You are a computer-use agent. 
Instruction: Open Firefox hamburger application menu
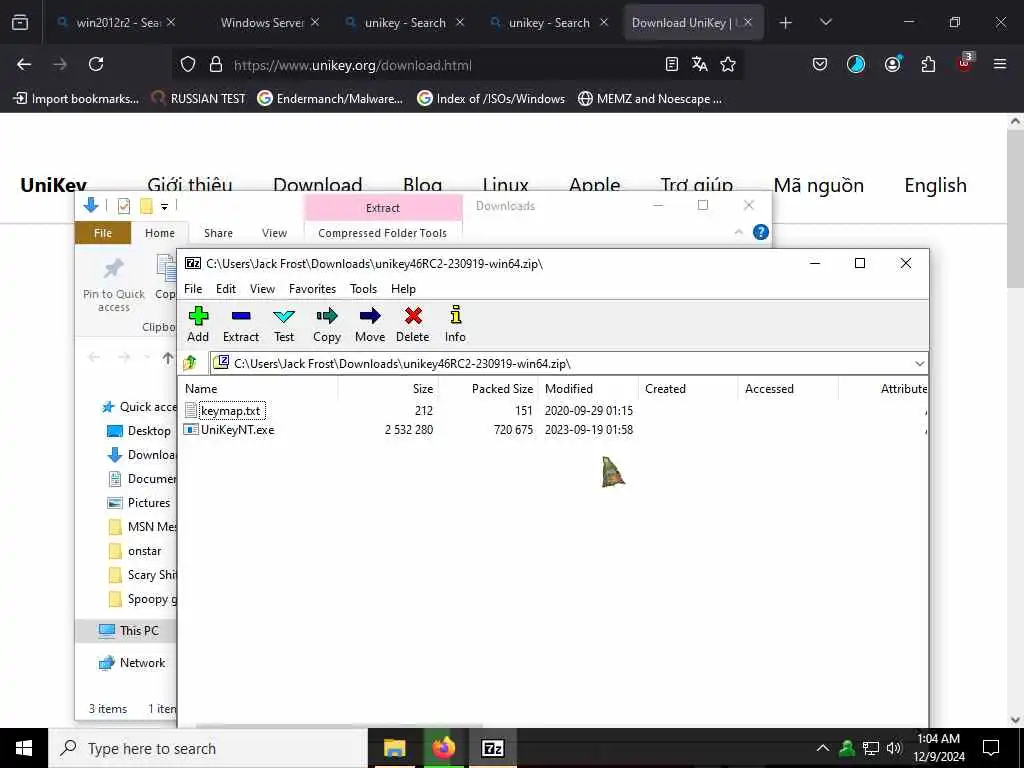tap(999, 64)
